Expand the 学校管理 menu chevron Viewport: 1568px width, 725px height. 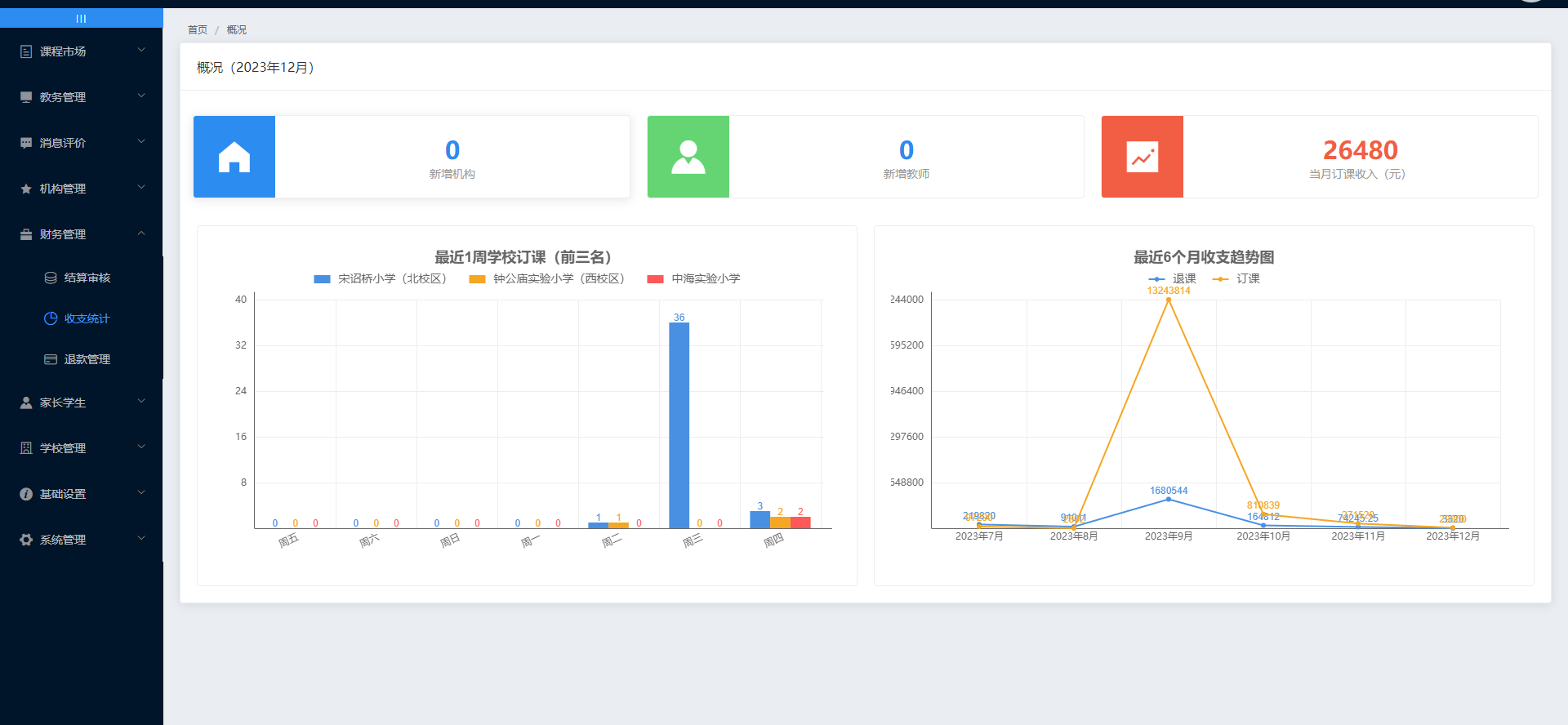coord(141,447)
